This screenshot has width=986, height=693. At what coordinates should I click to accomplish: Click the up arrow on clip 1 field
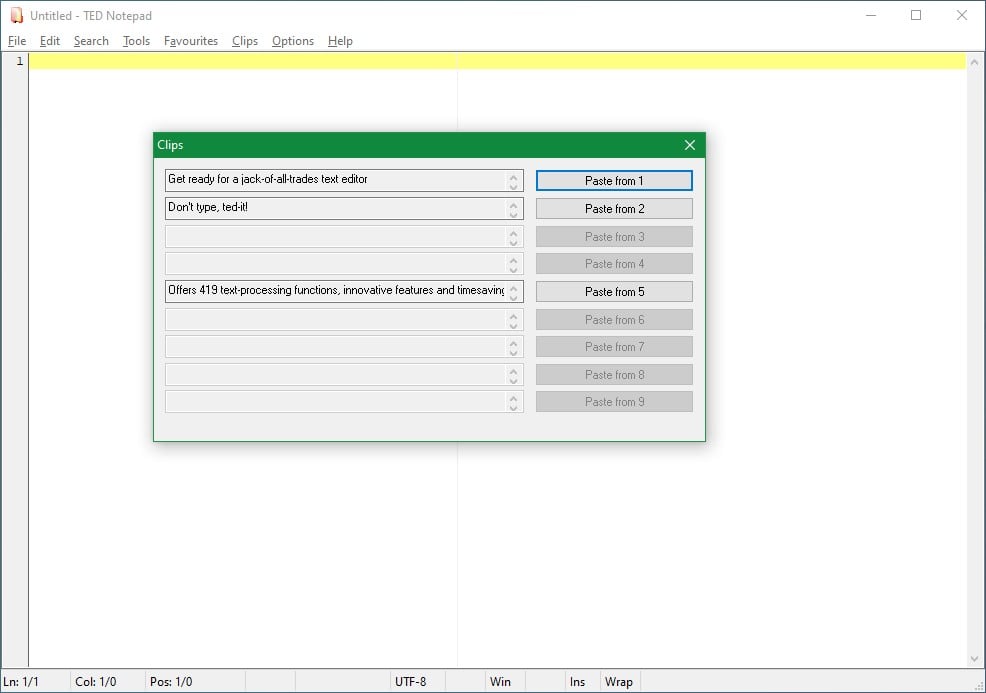point(513,175)
